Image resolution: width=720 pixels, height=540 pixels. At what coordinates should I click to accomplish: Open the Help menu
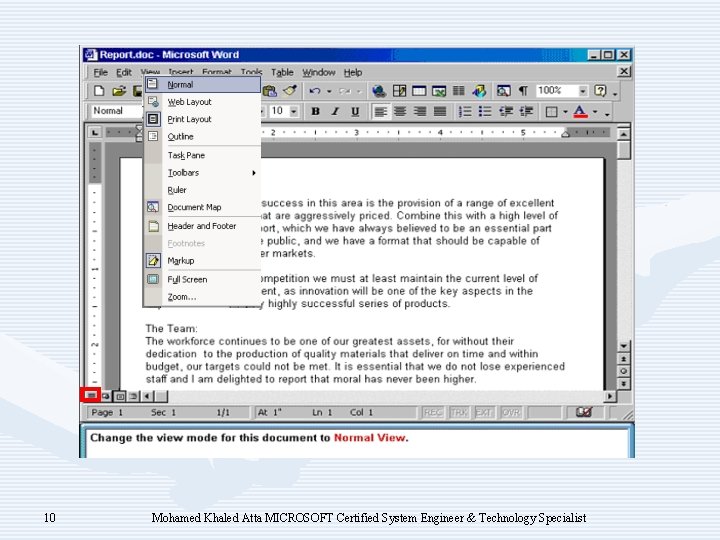[x=353, y=73]
